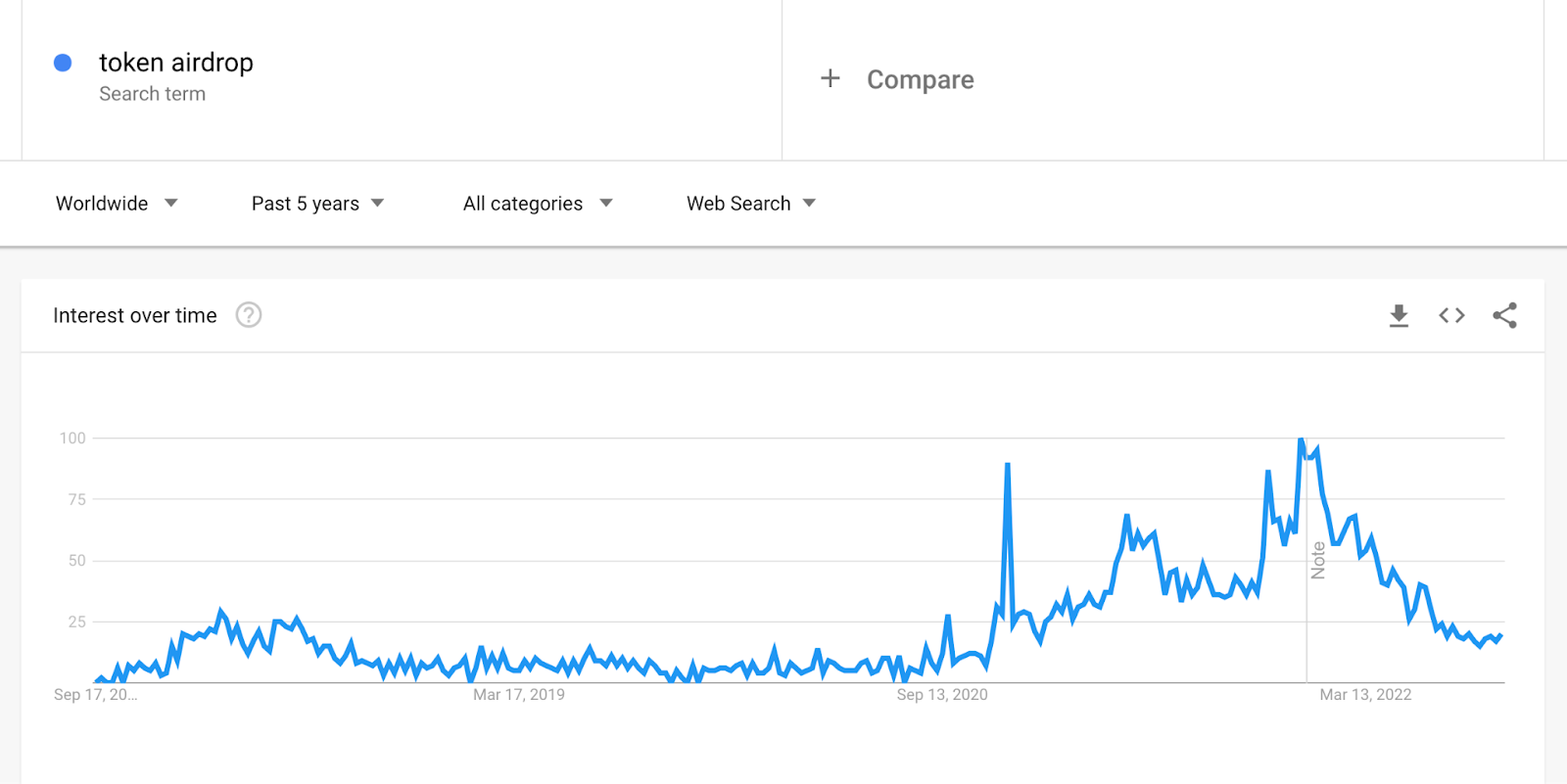The width and height of the screenshot is (1567, 784).
Task: Click the Search term subtitle text
Action: [x=153, y=94]
